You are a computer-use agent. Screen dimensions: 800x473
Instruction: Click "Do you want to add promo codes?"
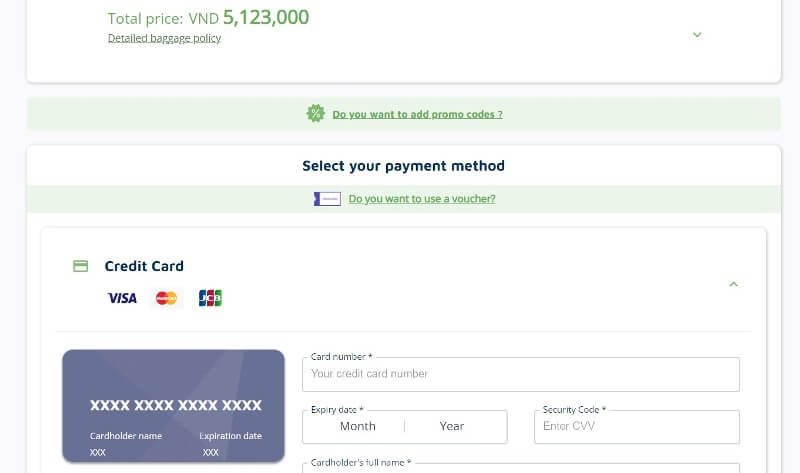[x=417, y=114]
